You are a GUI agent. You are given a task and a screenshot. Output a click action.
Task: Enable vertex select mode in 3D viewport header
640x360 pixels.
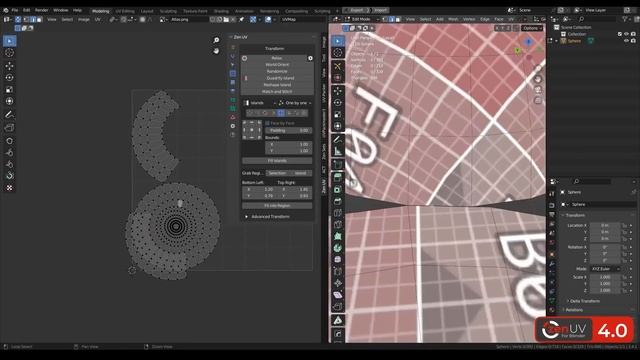click(x=385, y=19)
